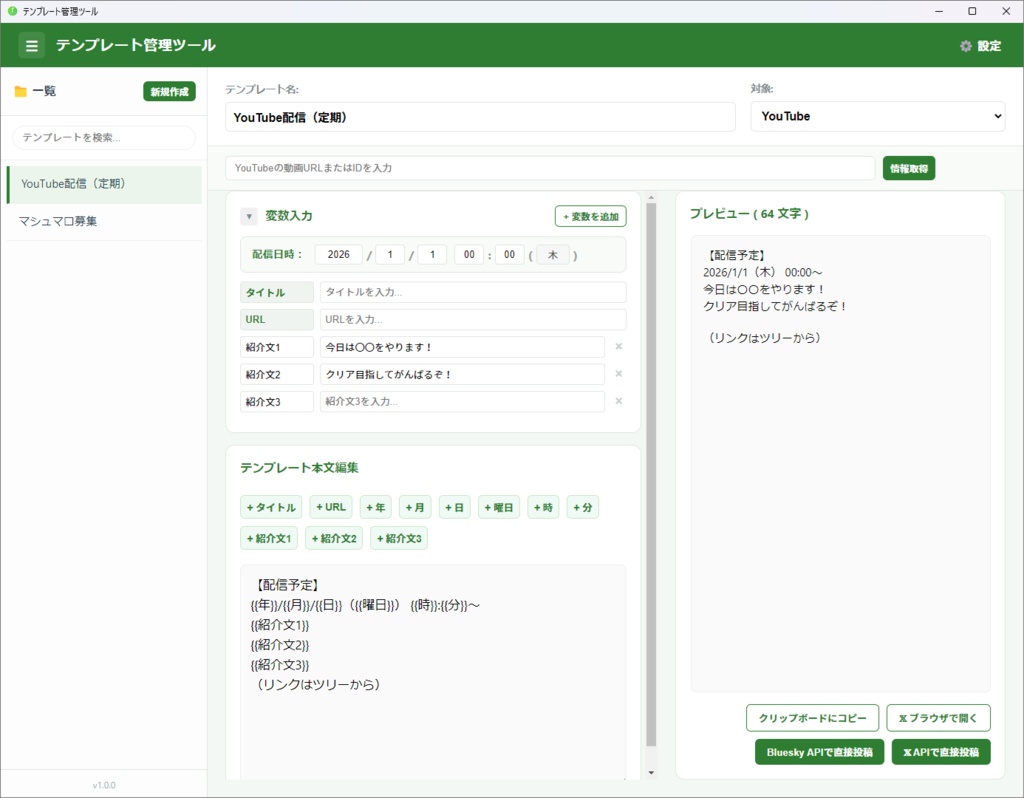The width and height of the screenshot is (1024, 798).
Task: Click the scrollbar down arrow
Action: [x=651, y=773]
